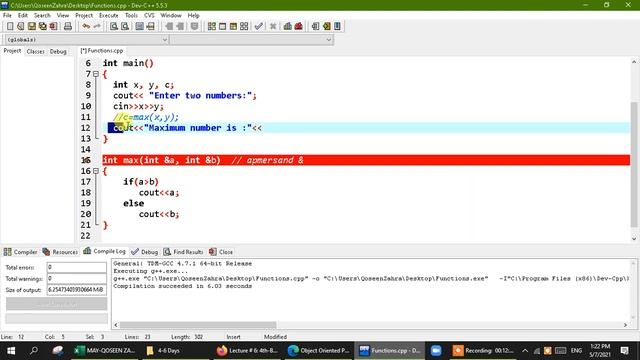This screenshot has height=360, width=640.
Task: Click the New file toolbar icon
Action: coord(10,26)
